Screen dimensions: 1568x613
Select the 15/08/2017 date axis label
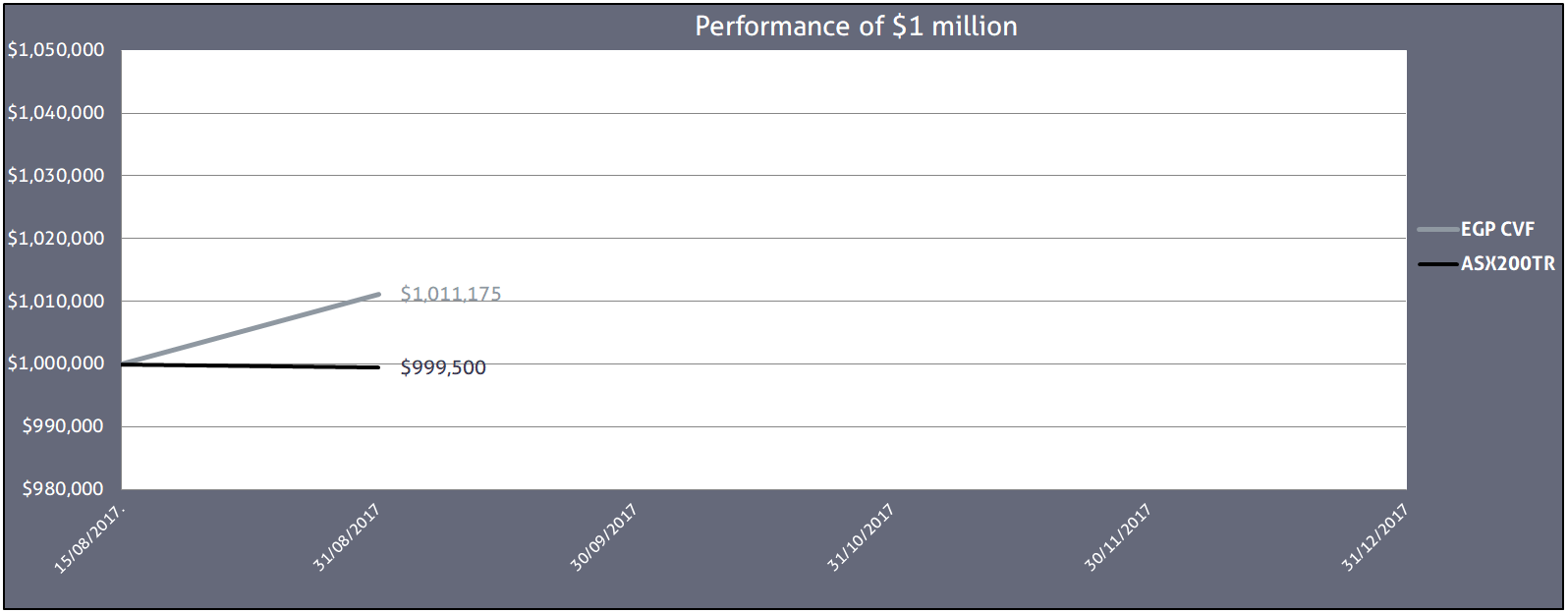92,539
